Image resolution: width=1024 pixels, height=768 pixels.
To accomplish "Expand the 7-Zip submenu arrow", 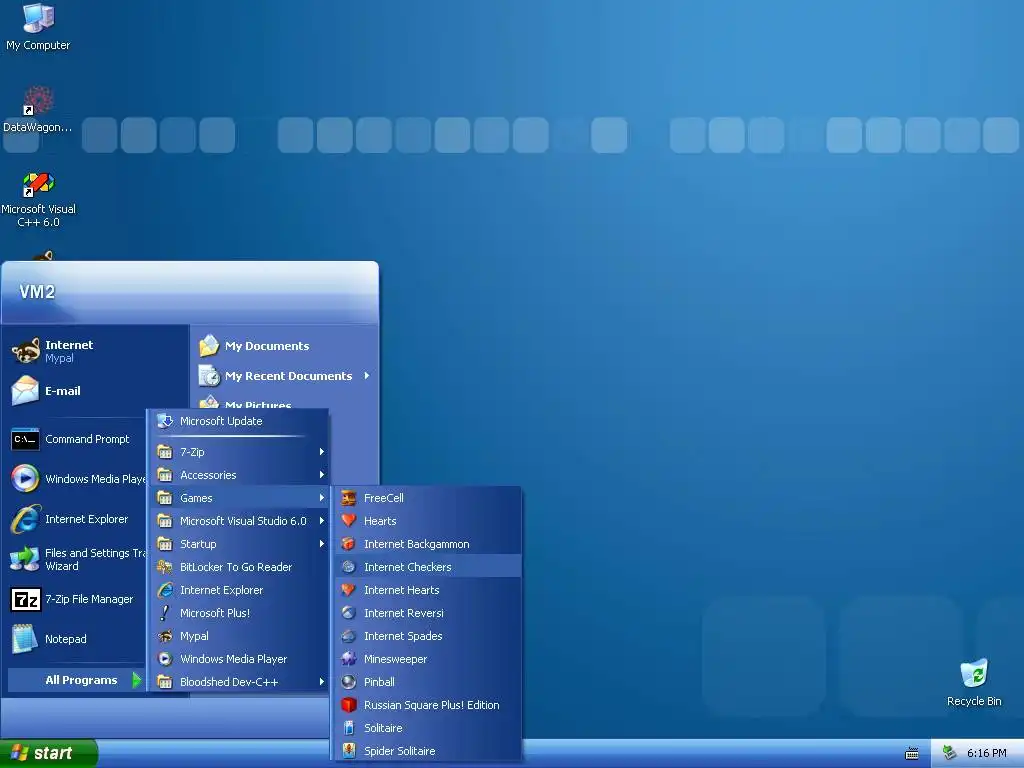I will point(321,452).
